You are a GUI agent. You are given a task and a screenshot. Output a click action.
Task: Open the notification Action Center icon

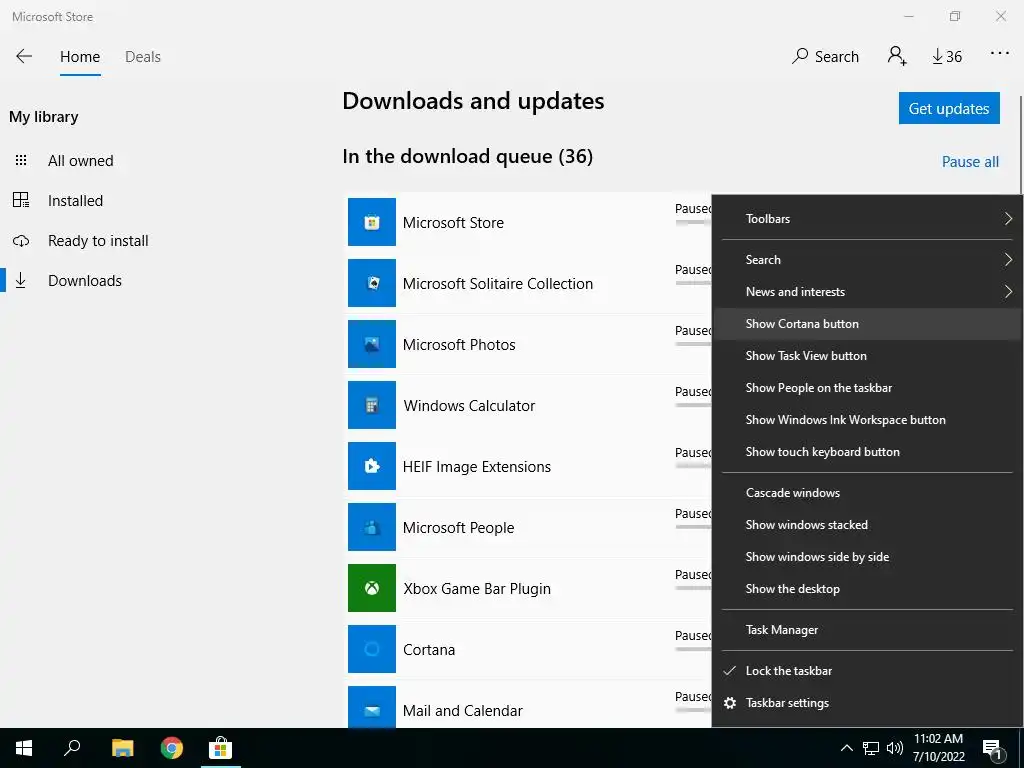(993, 750)
